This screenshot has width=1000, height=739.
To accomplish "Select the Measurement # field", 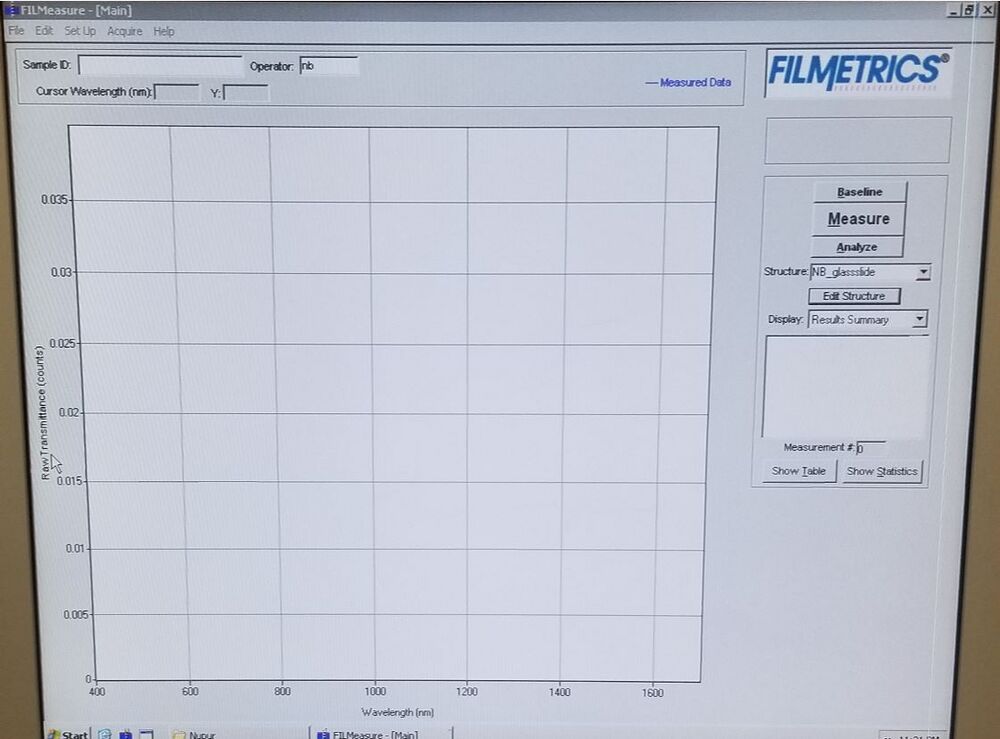I will pos(870,448).
